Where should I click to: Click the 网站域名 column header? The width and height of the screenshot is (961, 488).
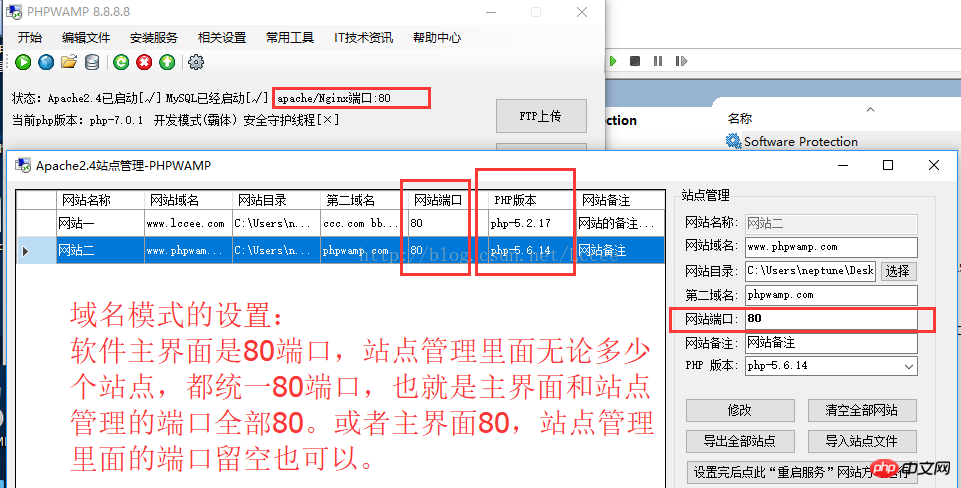[189, 200]
